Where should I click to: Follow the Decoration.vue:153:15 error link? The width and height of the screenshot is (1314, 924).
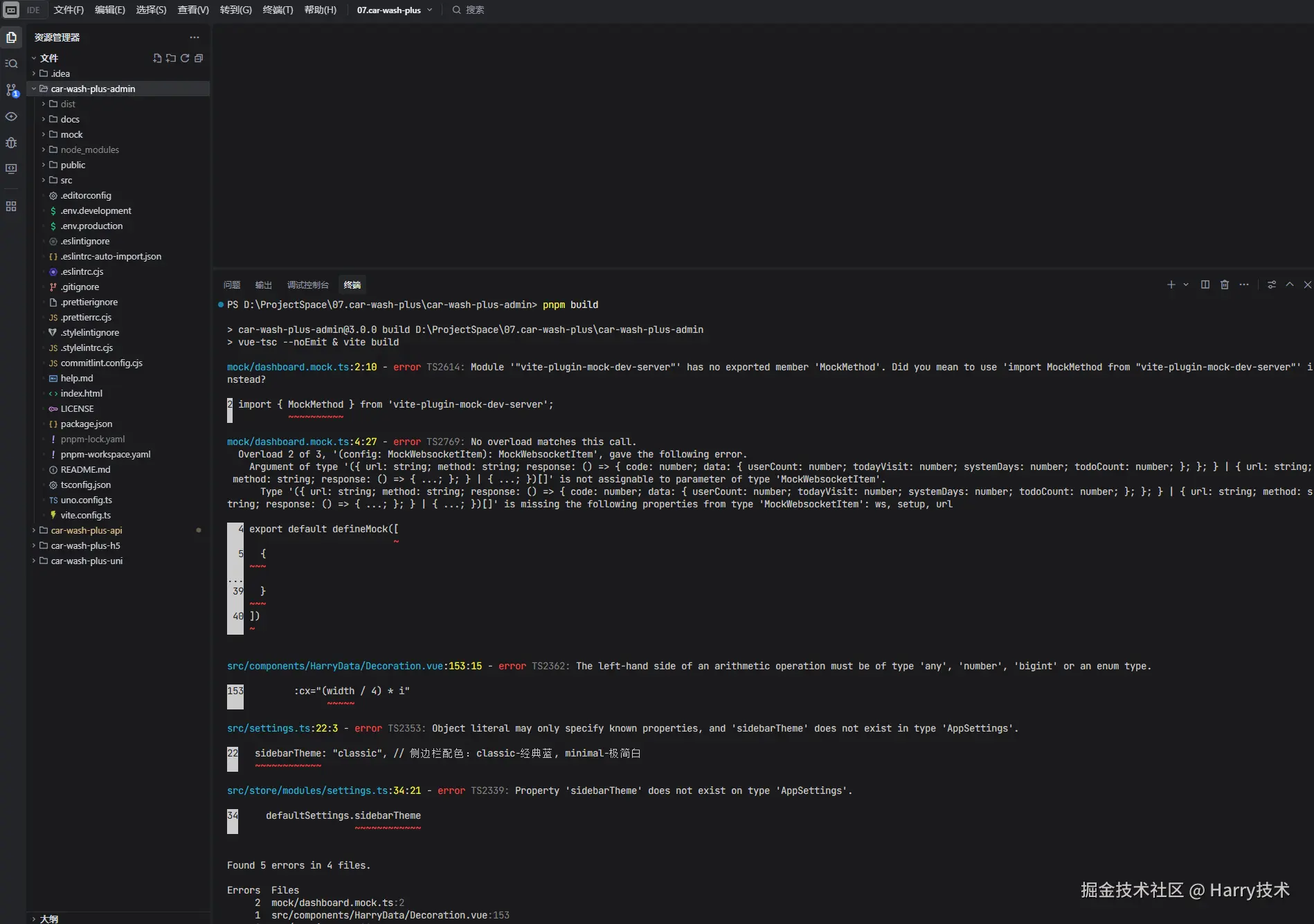pos(354,666)
